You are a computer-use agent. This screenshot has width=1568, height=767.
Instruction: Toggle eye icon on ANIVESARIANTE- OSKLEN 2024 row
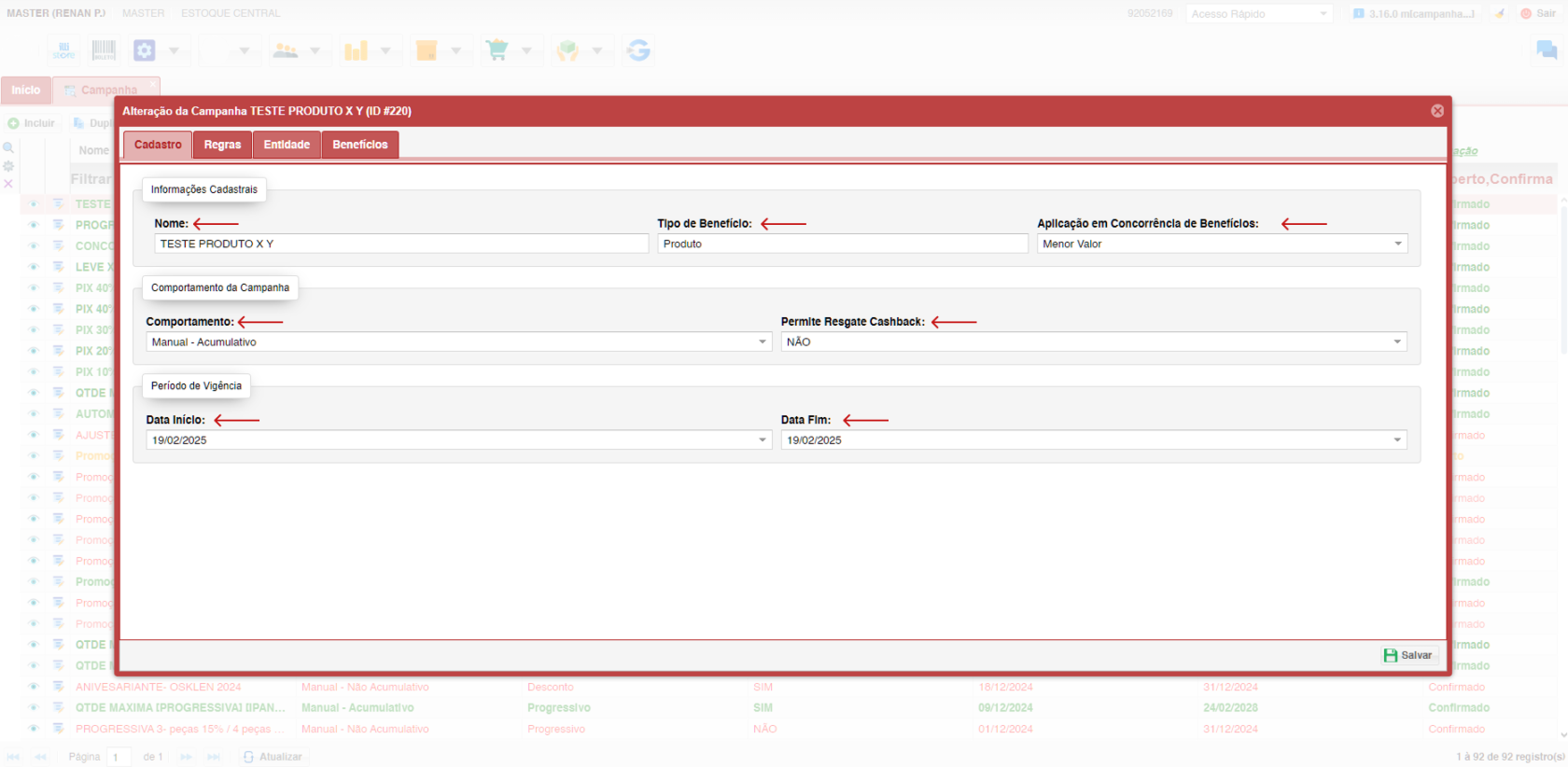[34, 687]
